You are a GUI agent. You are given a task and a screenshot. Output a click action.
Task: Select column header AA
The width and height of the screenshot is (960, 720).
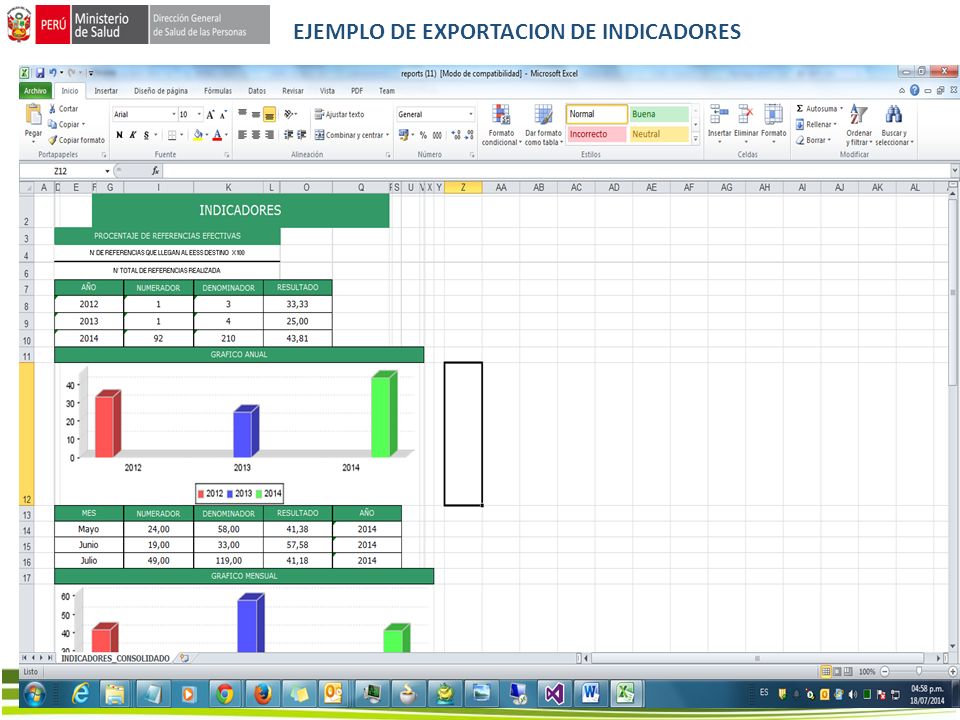point(501,187)
